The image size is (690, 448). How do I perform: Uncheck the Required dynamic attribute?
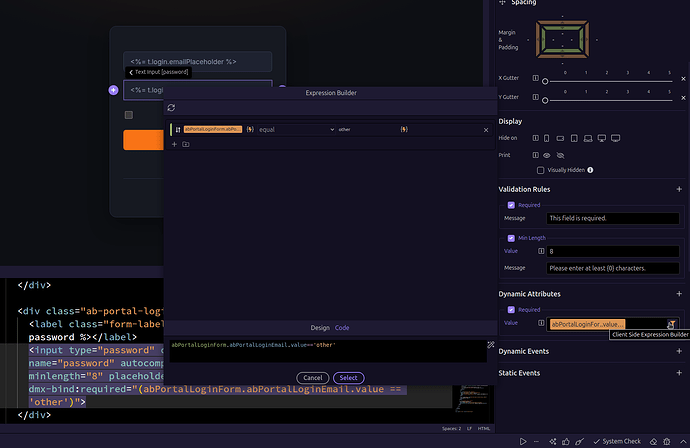coord(511,310)
